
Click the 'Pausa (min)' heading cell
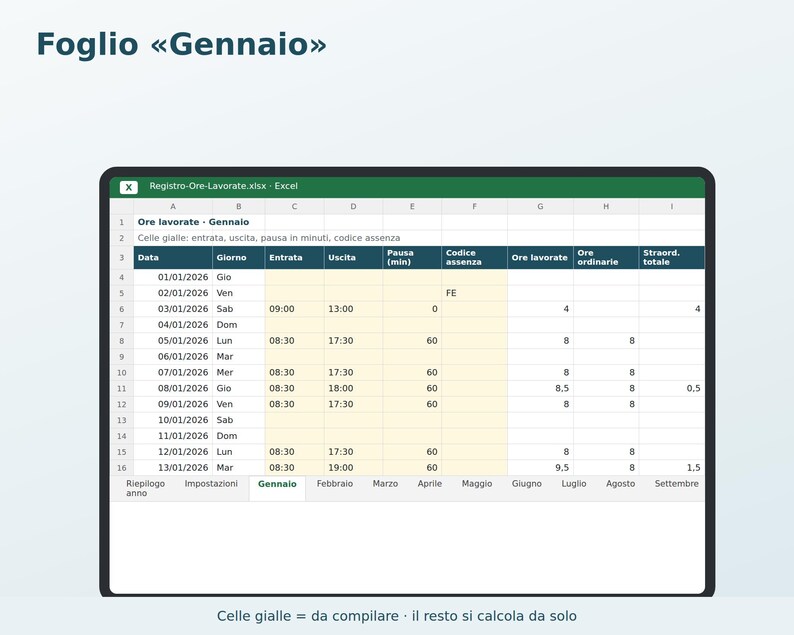(412, 258)
